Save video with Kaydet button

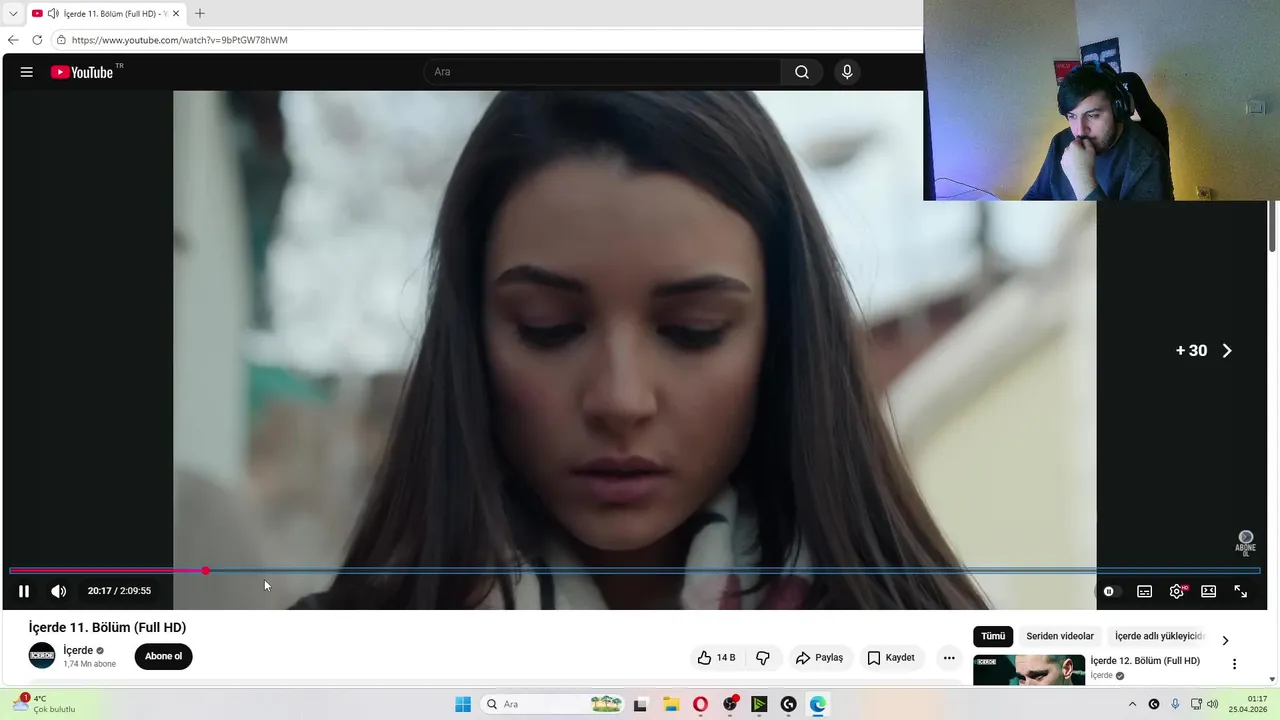click(x=891, y=657)
